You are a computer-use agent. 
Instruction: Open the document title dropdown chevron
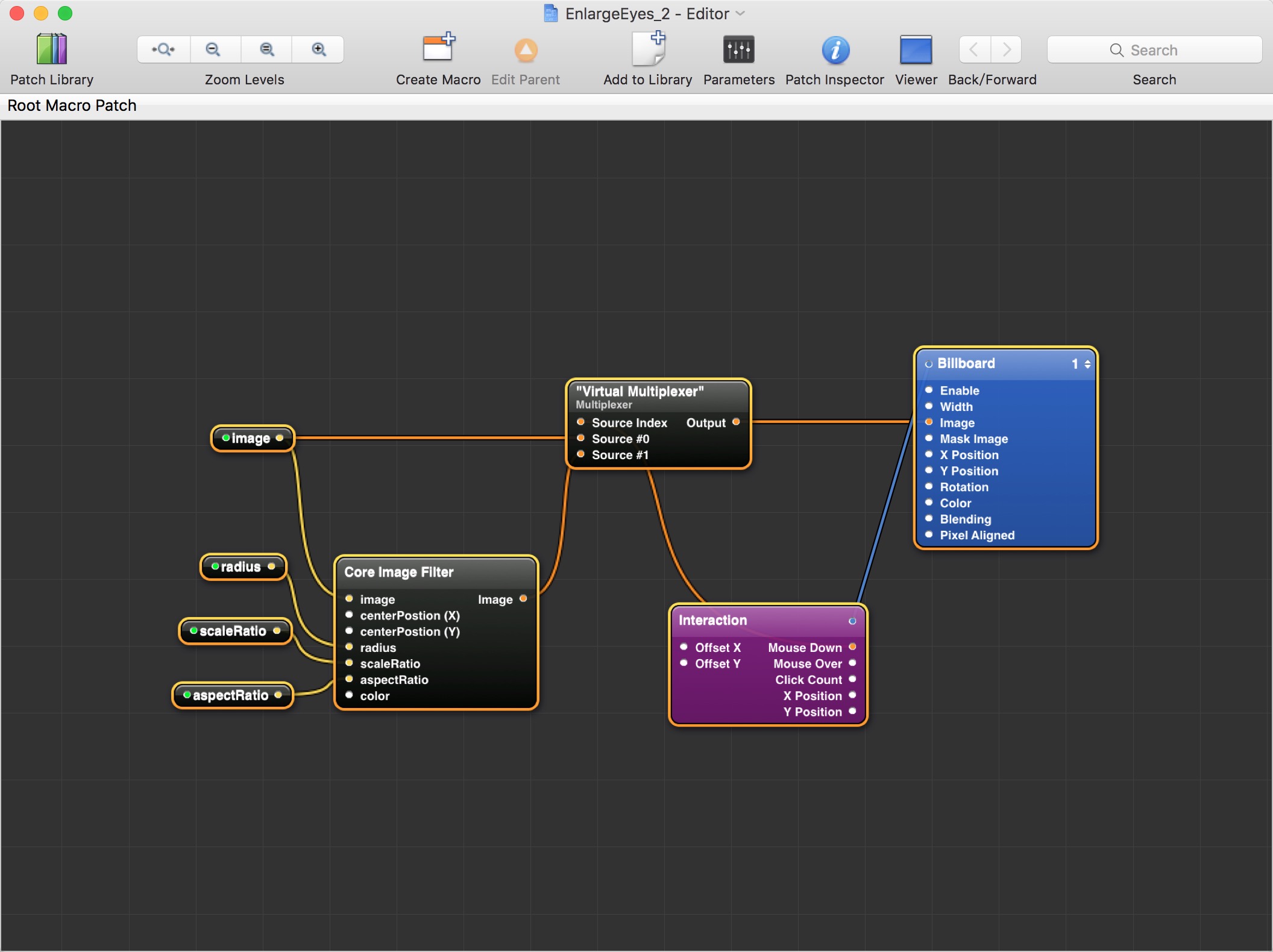click(741, 14)
